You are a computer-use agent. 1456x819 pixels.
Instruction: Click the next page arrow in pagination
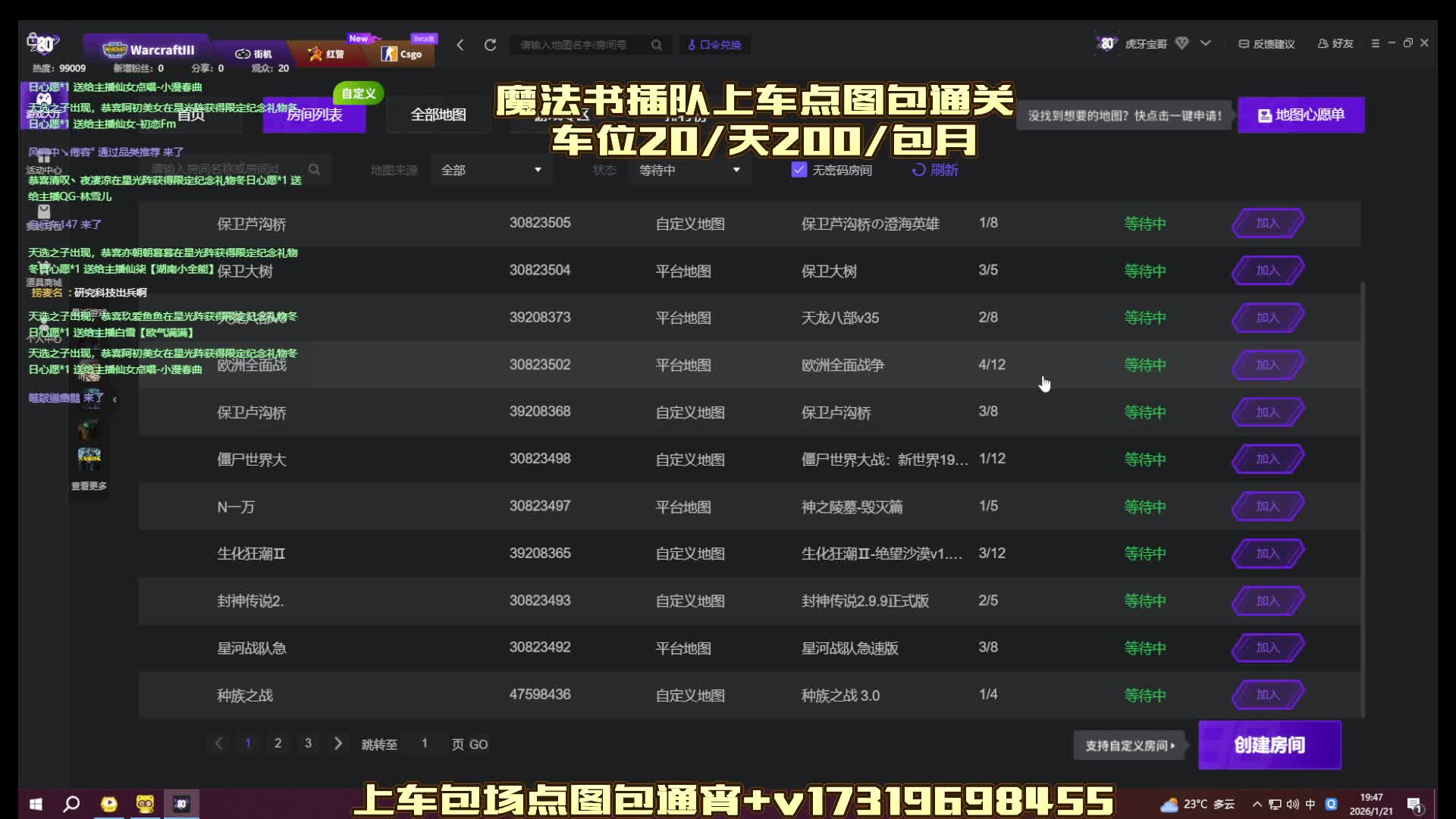(338, 743)
